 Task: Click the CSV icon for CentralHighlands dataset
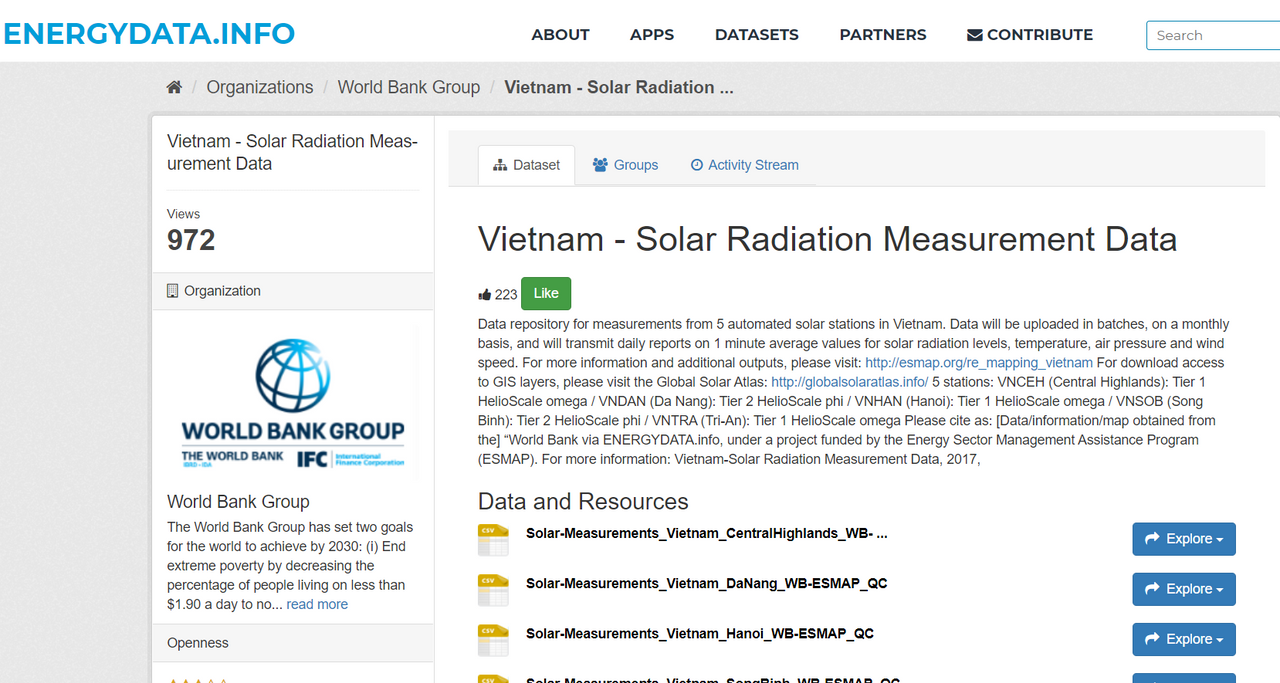click(493, 540)
